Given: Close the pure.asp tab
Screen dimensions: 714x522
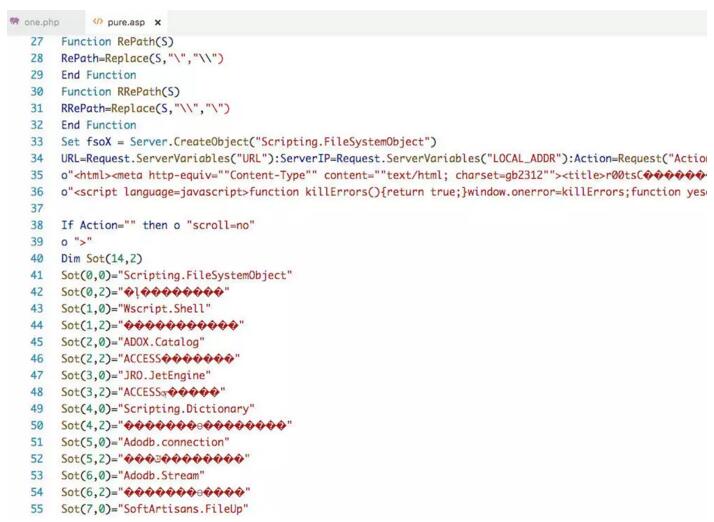Looking at the screenshot, I should click(158, 22).
